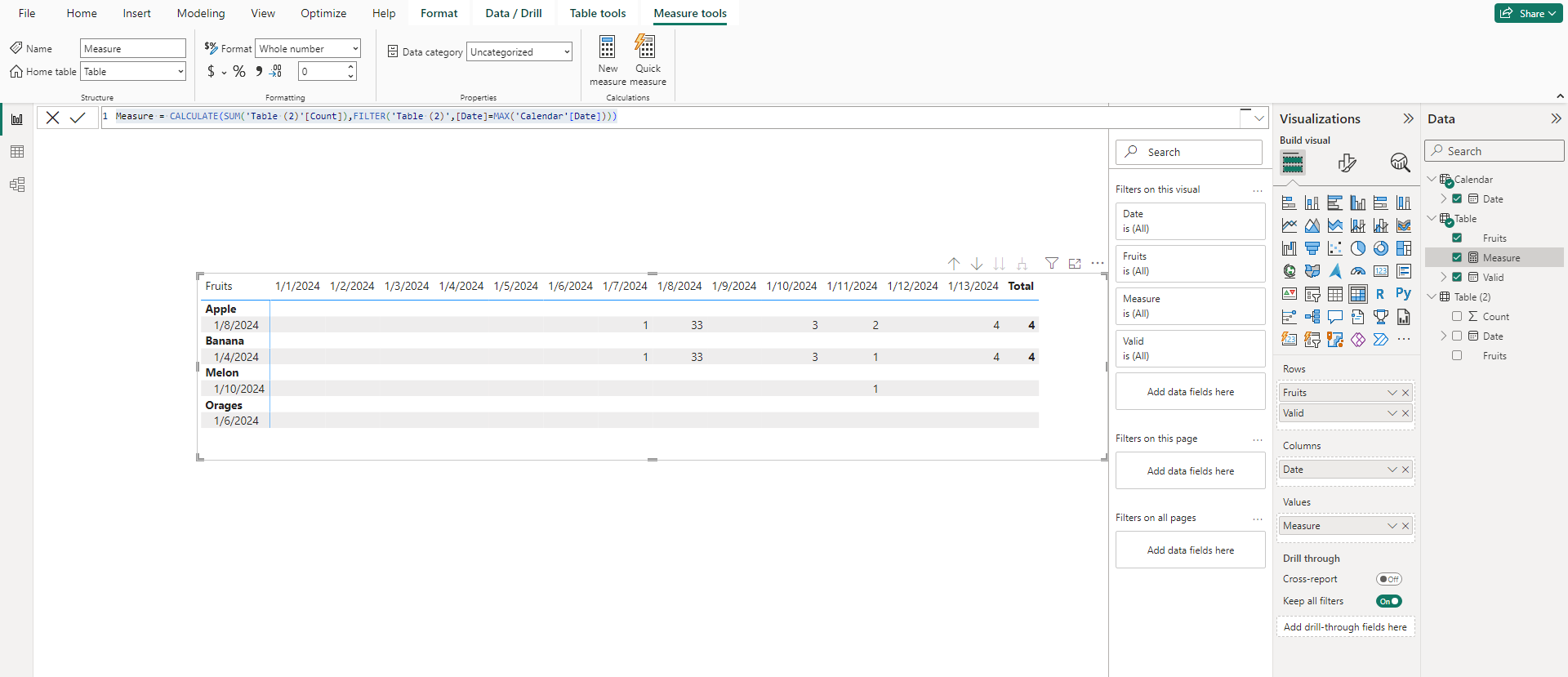The image size is (1568, 677).
Task: Click the drill up arrow above the matrix
Action: (954, 263)
